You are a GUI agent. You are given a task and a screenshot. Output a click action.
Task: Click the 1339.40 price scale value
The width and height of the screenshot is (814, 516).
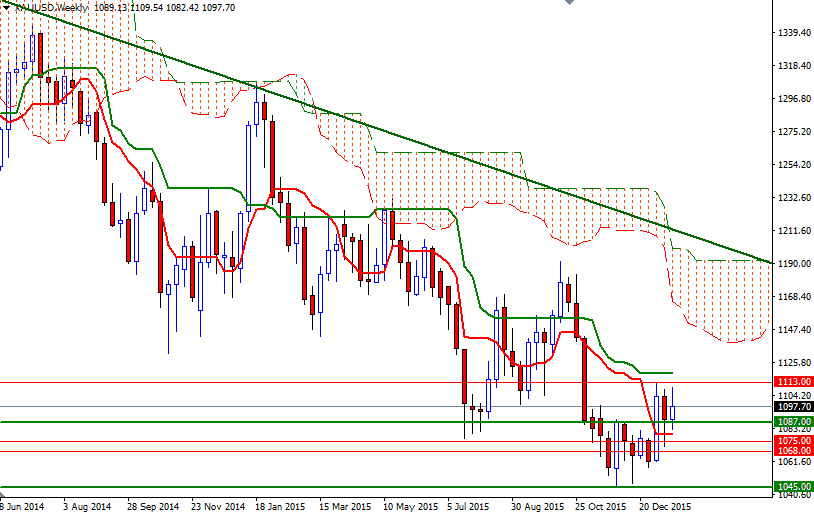tap(794, 33)
